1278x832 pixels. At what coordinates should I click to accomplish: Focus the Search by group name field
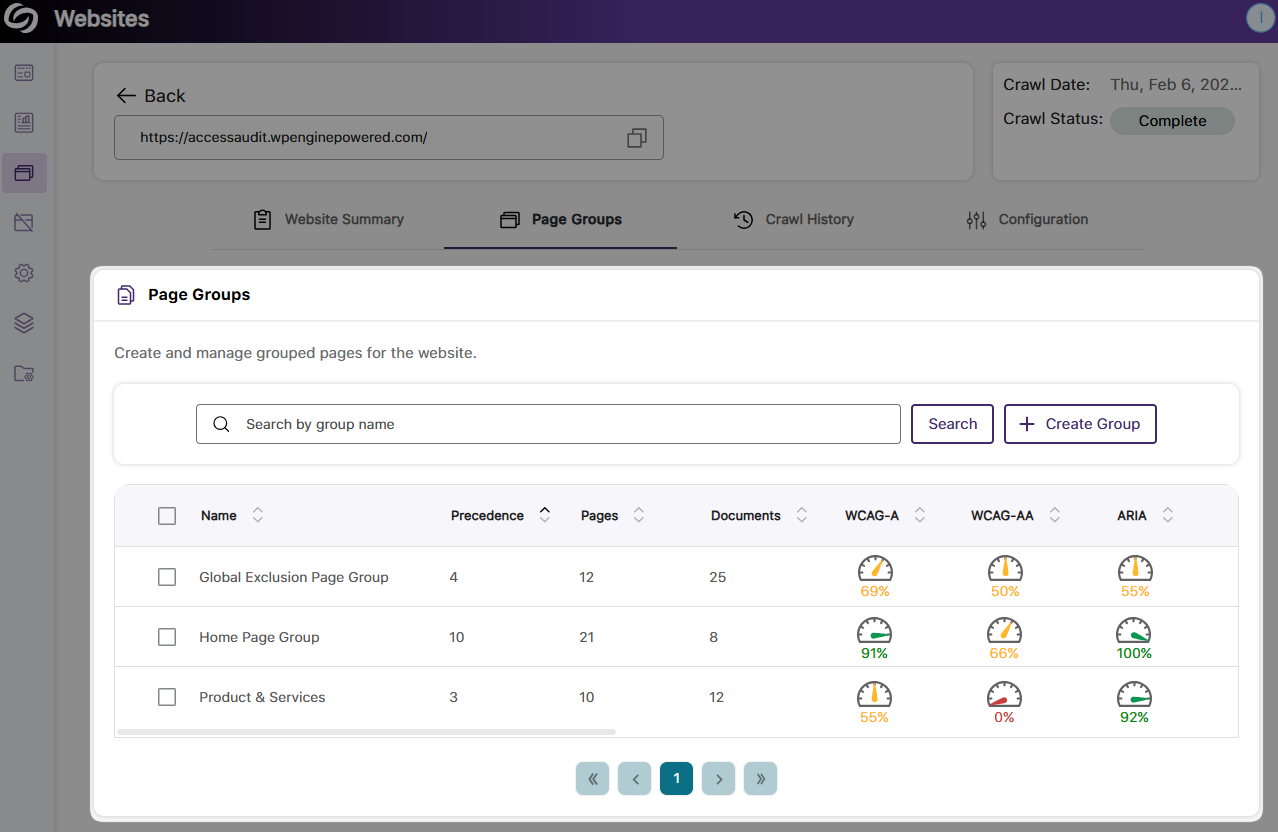tap(560, 424)
